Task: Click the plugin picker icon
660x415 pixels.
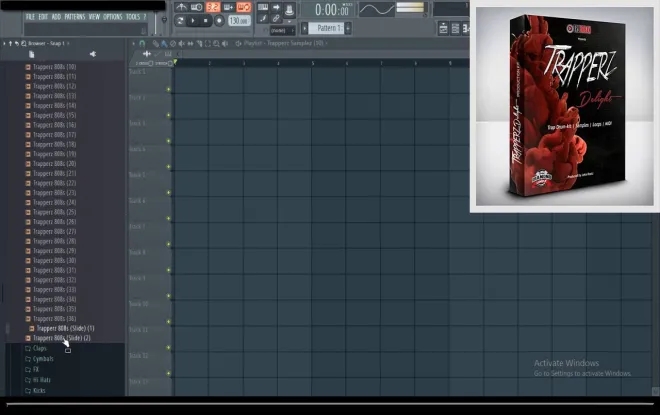Action: tap(289, 9)
